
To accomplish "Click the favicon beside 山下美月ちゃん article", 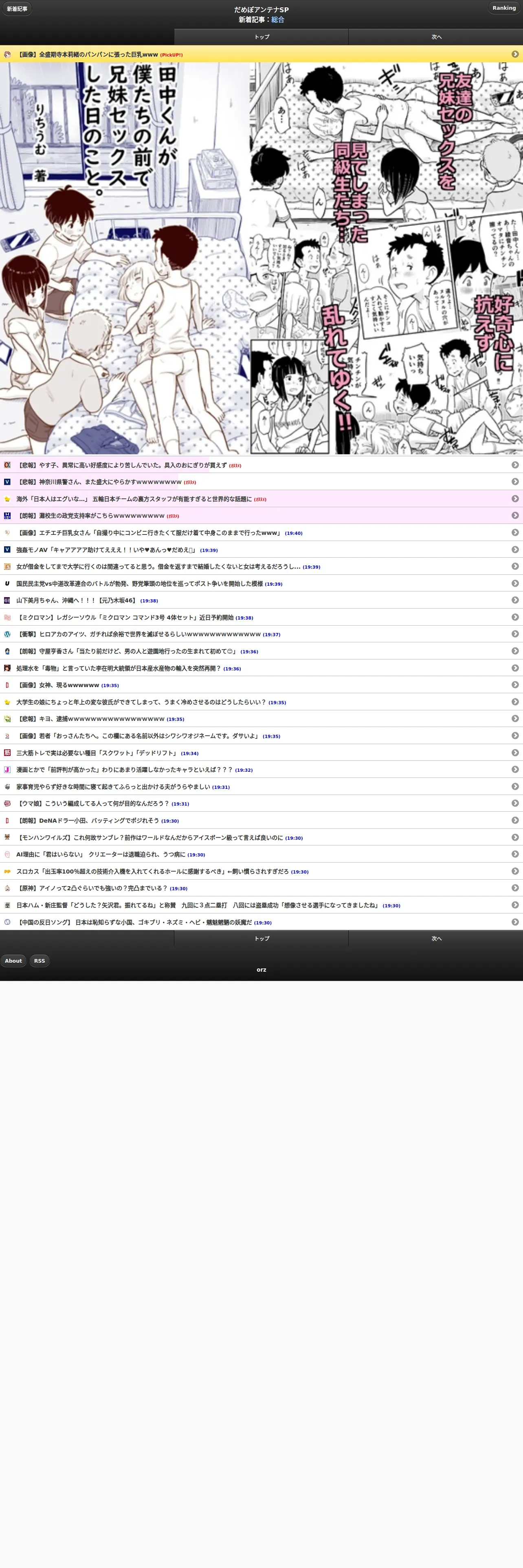I will click(7, 600).
